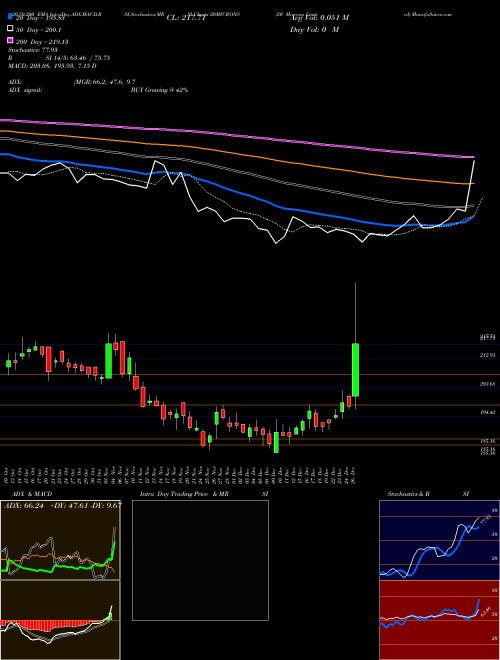The width and height of the screenshot is (500, 660).
Task: Click the 'Stochastics & R' panel title
Action: pos(408,494)
